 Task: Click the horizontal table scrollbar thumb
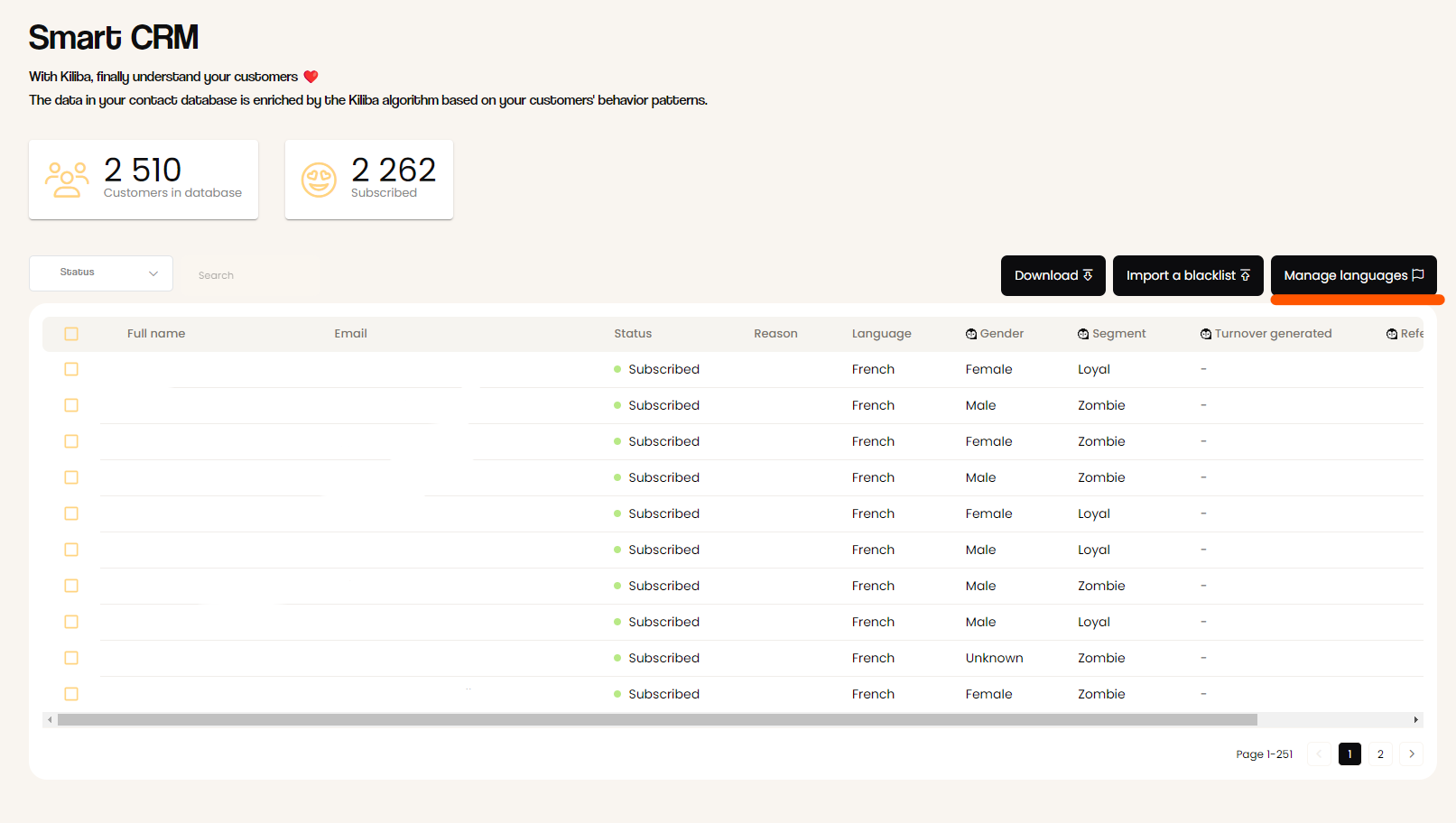tap(657, 720)
